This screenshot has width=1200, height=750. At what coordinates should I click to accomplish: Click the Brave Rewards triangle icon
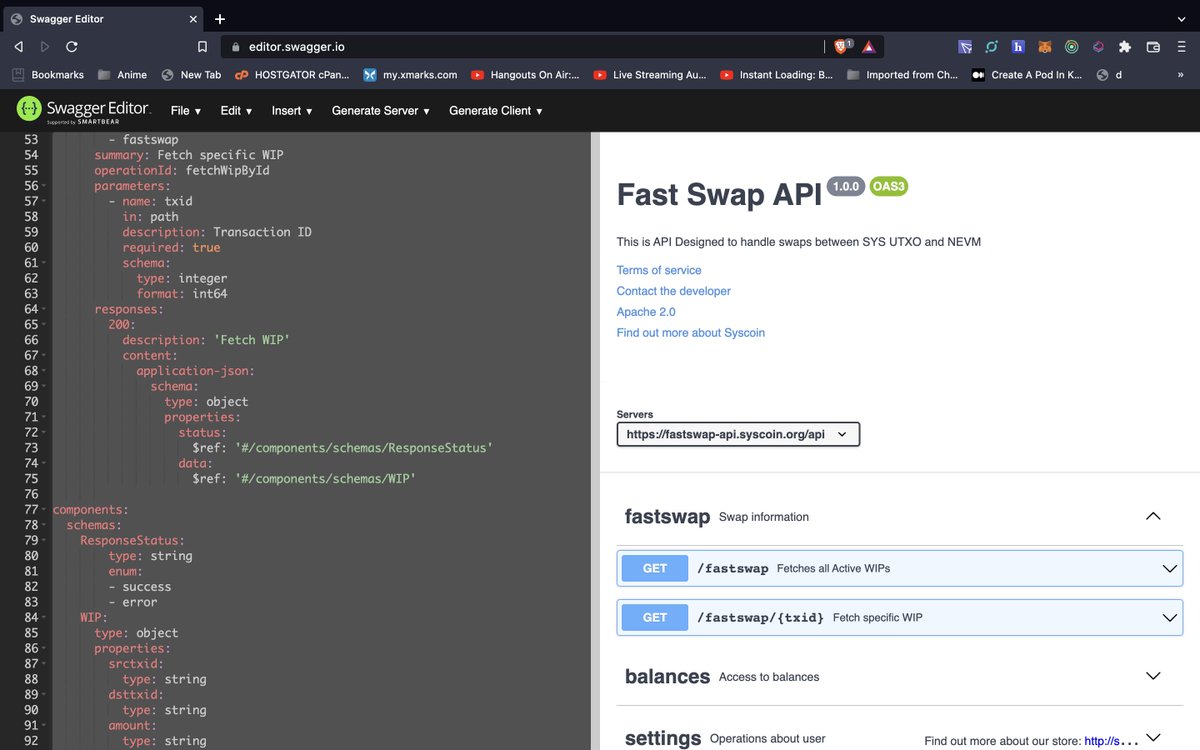pyautogui.click(x=869, y=46)
